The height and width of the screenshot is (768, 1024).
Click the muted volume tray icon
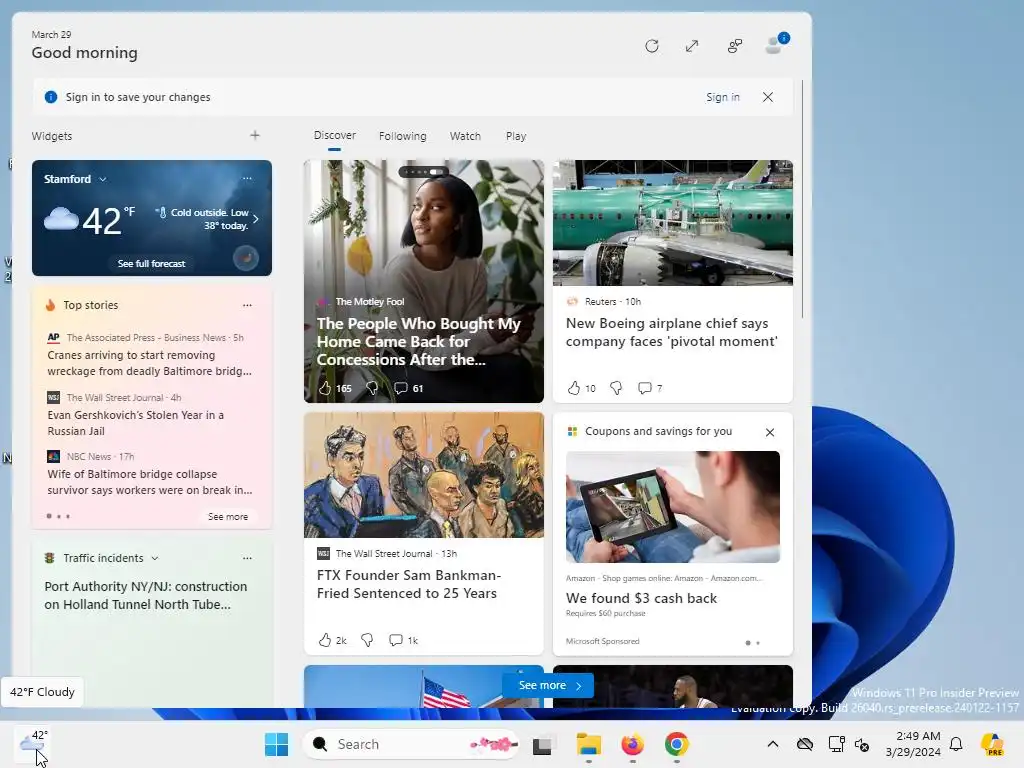(x=861, y=744)
